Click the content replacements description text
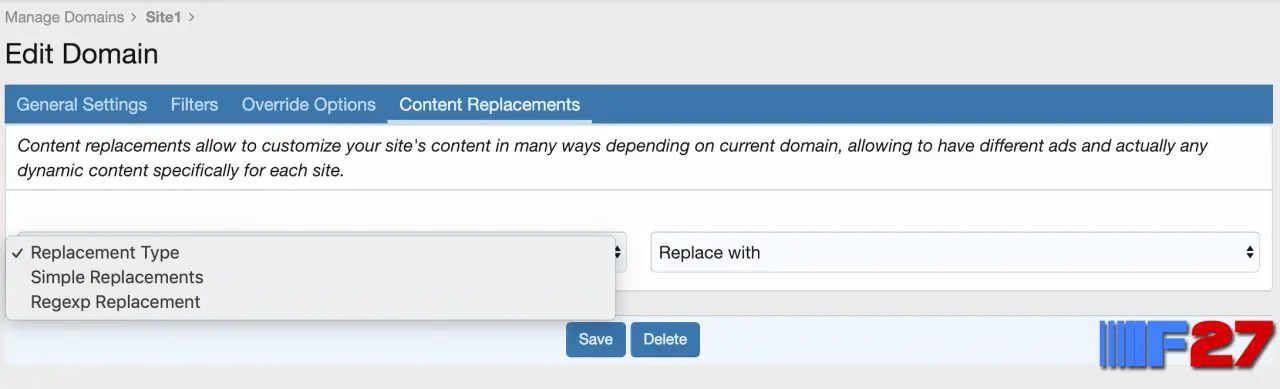 click(612, 158)
